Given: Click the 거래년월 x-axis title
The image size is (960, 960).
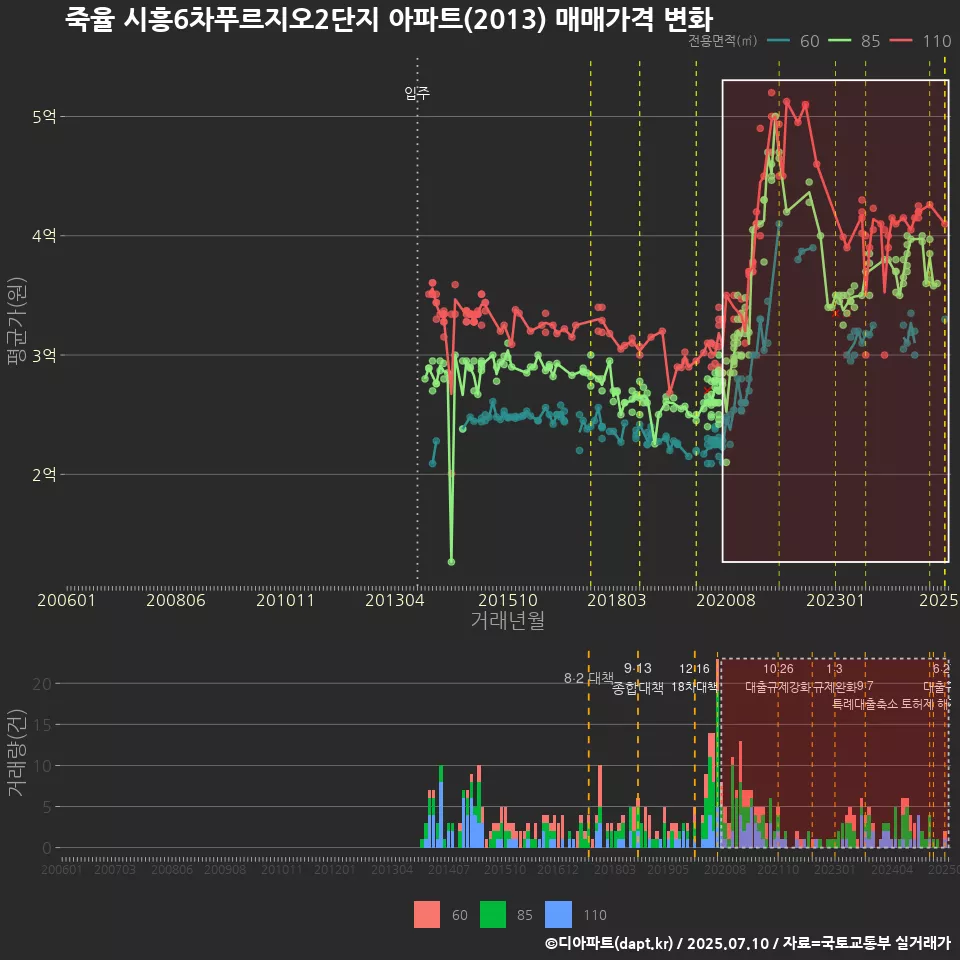Looking at the screenshot, I should click(x=508, y=620).
